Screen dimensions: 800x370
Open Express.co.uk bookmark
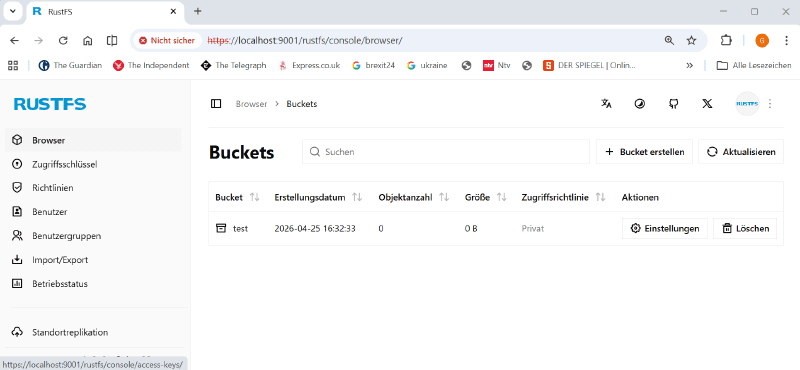[x=310, y=65]
